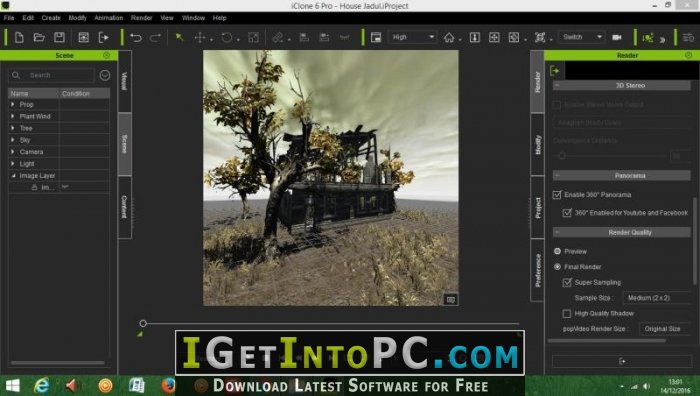Click the Undo arrow icon

point(136,38)
